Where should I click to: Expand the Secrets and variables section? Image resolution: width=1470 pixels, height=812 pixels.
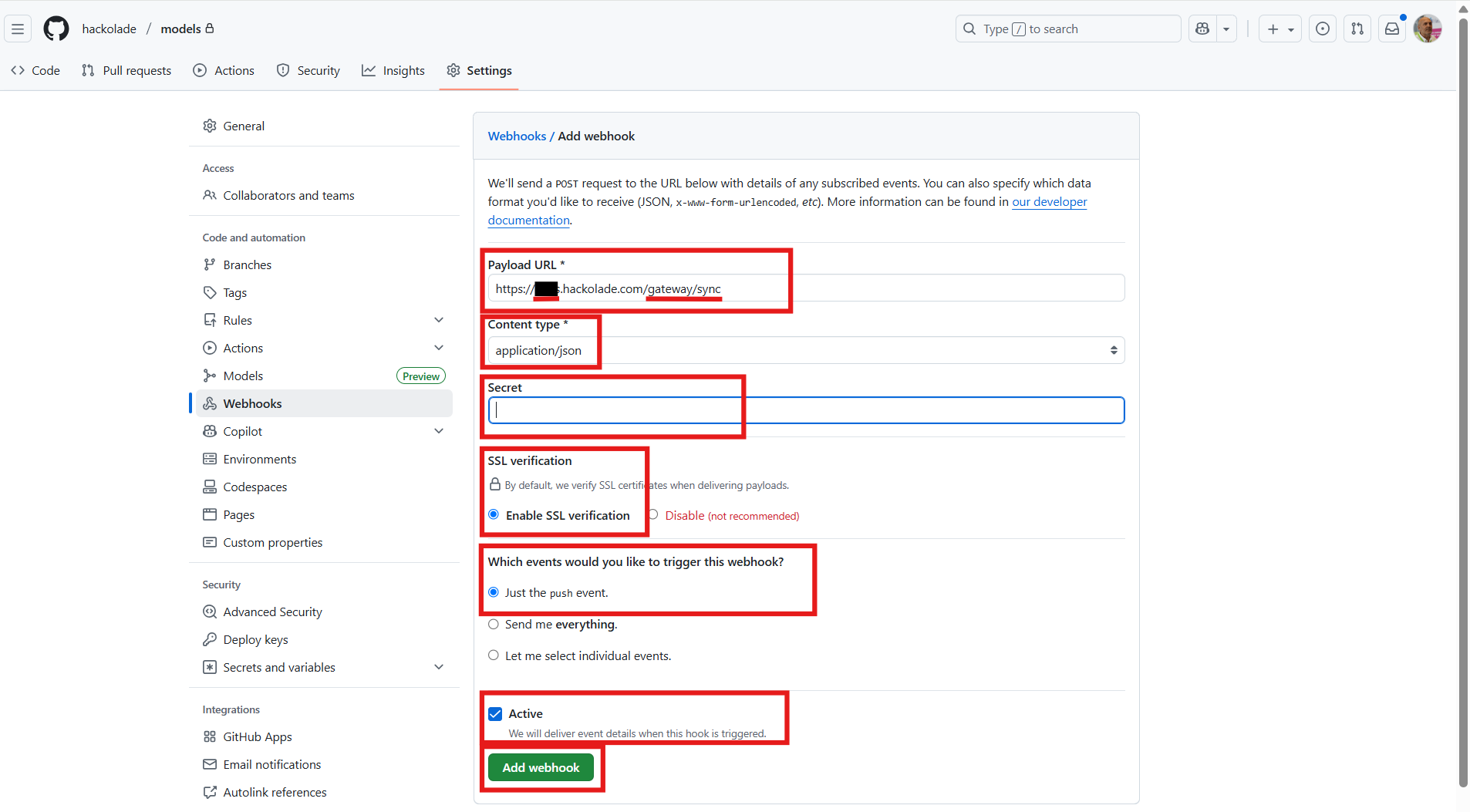438,667
